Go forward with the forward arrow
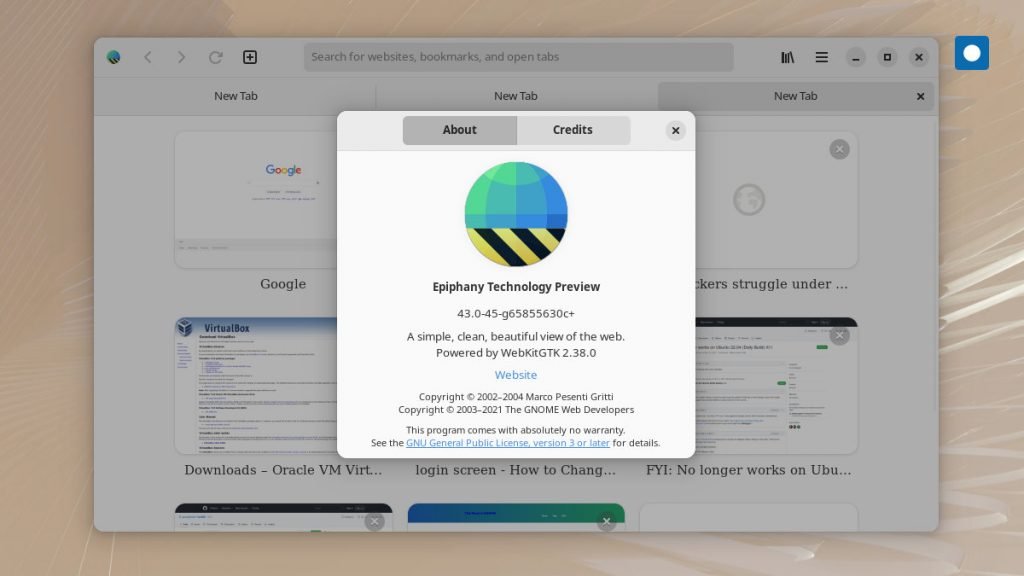Viewport: 1024px width, 576px height. click(x=182, y=57)
